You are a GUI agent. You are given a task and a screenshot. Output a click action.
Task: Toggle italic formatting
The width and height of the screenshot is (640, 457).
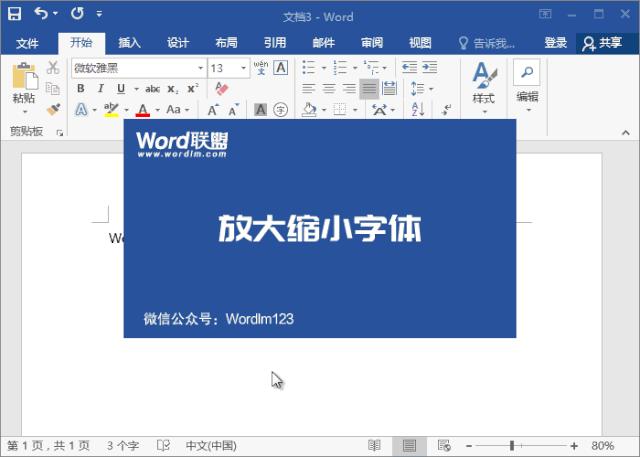[100, 89]
